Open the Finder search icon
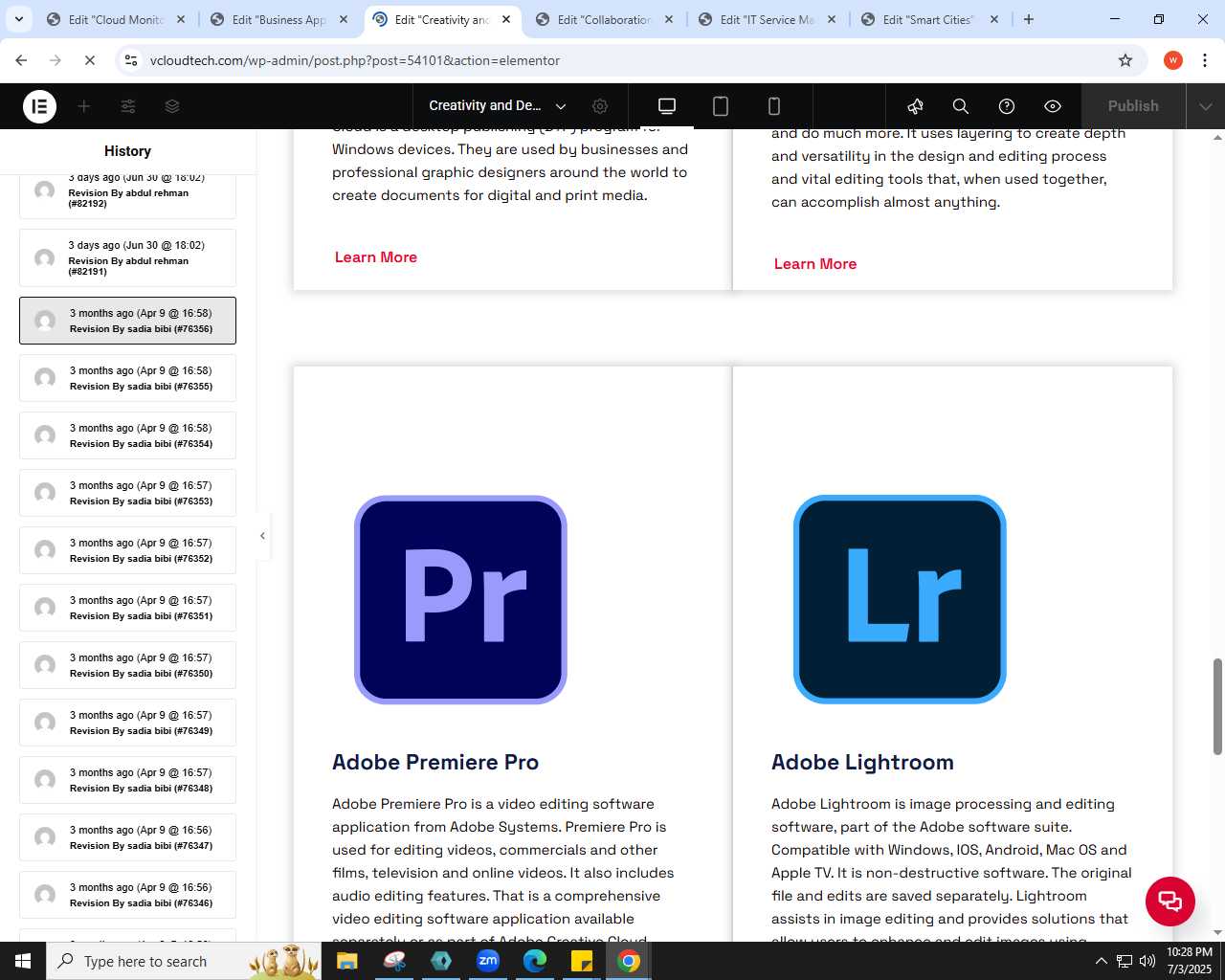This screenshot has width=1225, height=980. tap(961, 106)
